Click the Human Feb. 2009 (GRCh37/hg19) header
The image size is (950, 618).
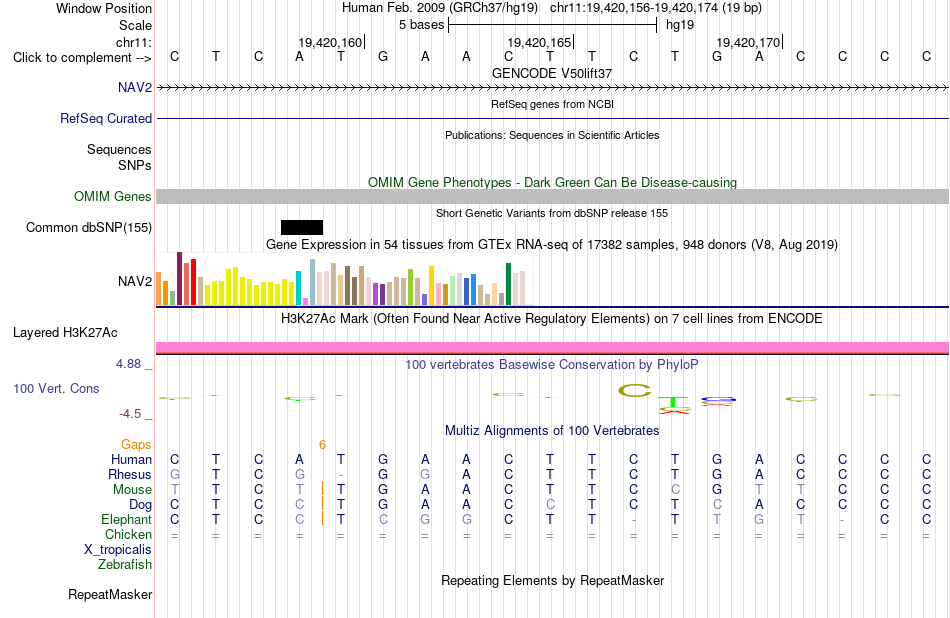(440, 8)
